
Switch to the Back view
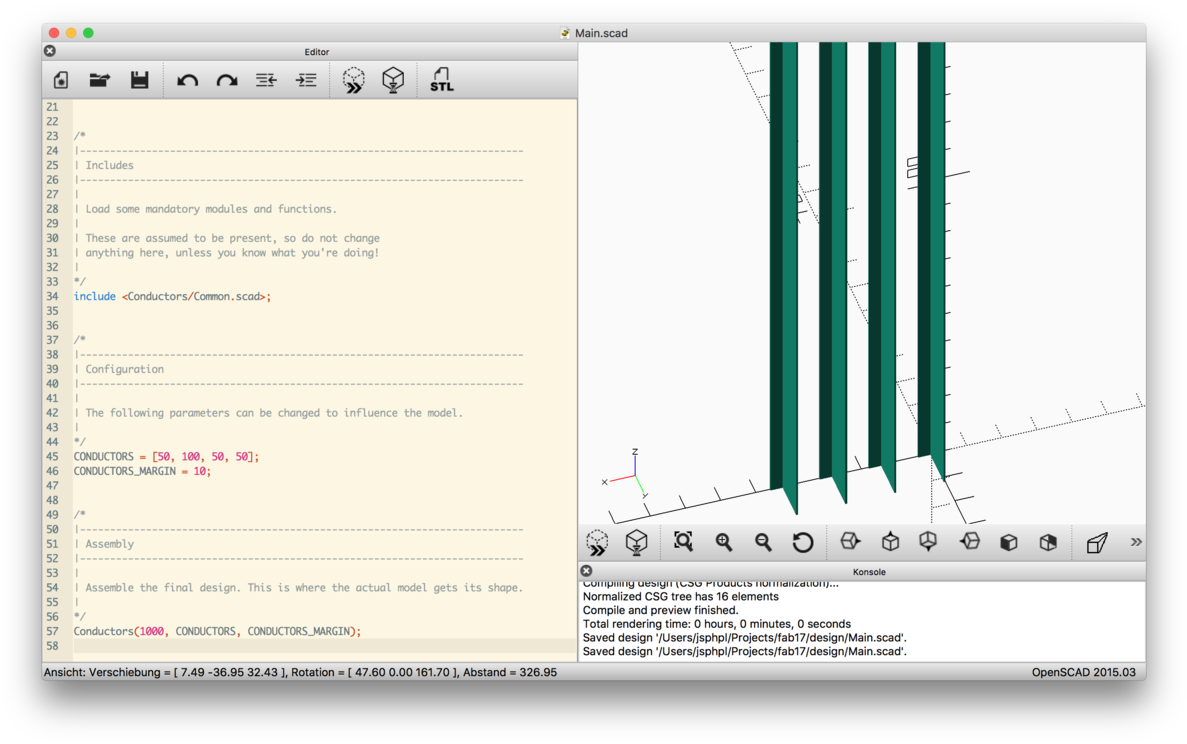1048,542
